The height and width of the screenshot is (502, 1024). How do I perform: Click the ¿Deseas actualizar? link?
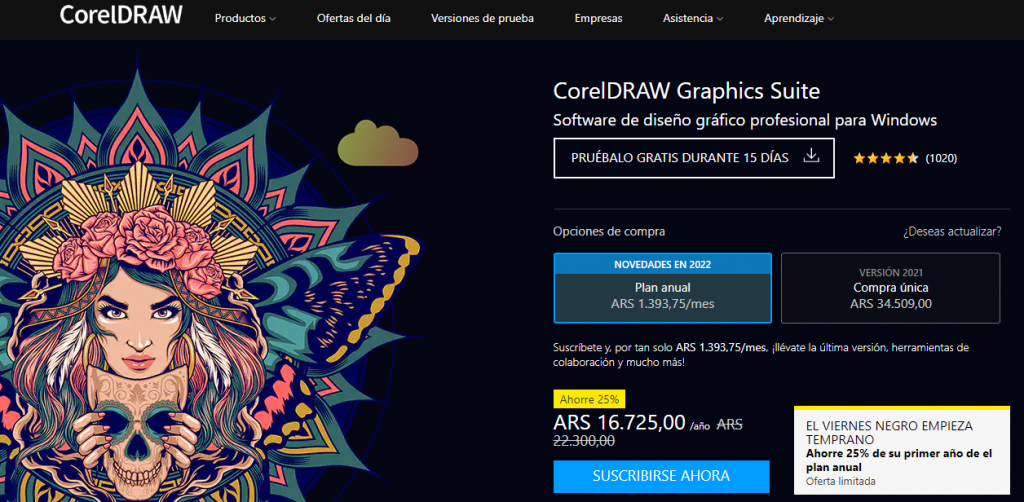(x=952, y=232)
